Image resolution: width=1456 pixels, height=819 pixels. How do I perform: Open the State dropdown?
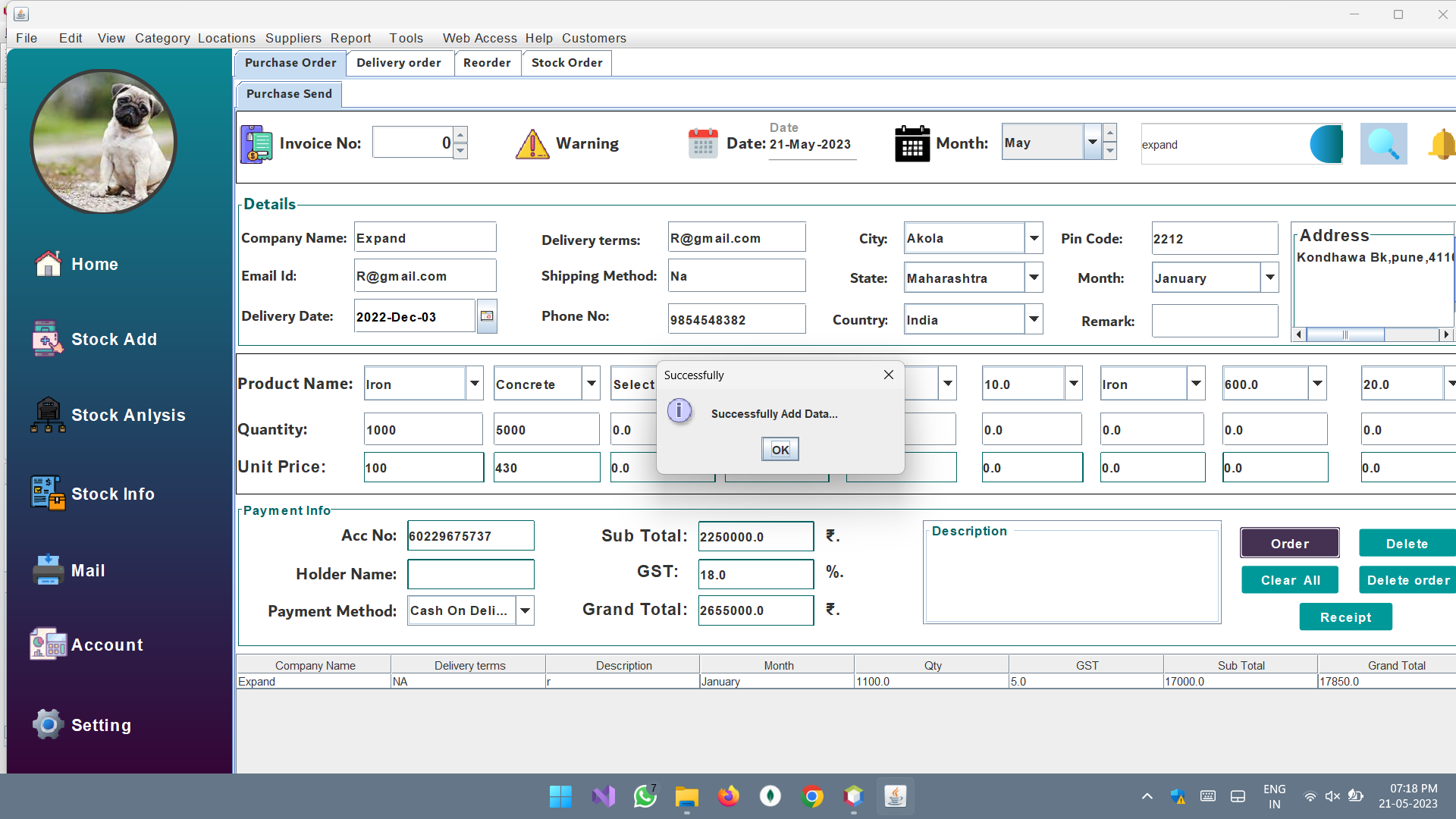point(1033,278)
